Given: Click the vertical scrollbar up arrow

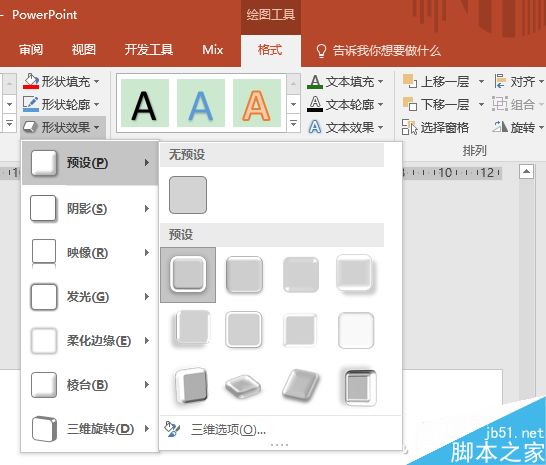Looking at the screenshot, I should click(526, 172).
